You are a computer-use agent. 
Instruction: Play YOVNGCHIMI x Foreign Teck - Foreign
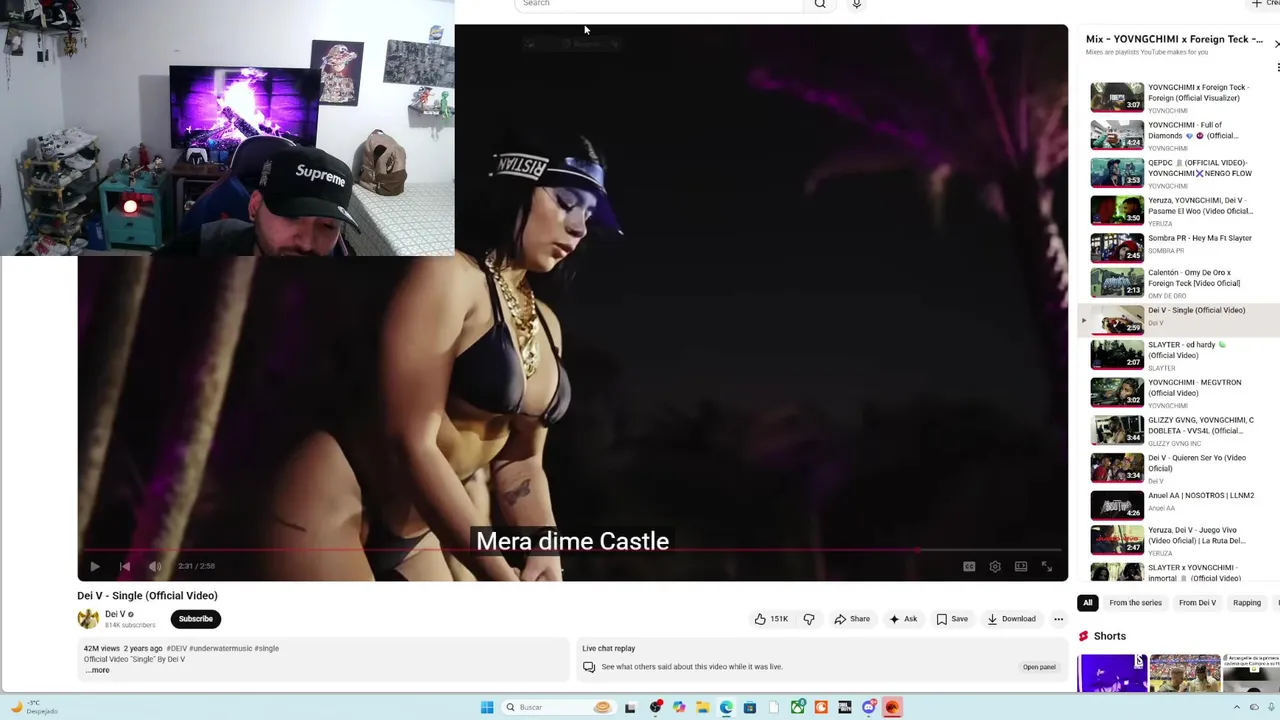(1180, 97)
